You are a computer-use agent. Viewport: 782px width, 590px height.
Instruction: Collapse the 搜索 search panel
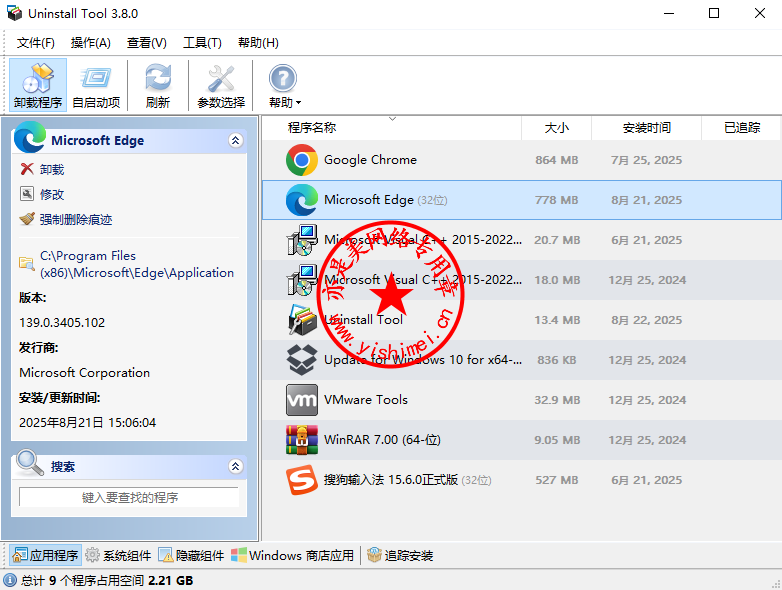tap(235, 466)
